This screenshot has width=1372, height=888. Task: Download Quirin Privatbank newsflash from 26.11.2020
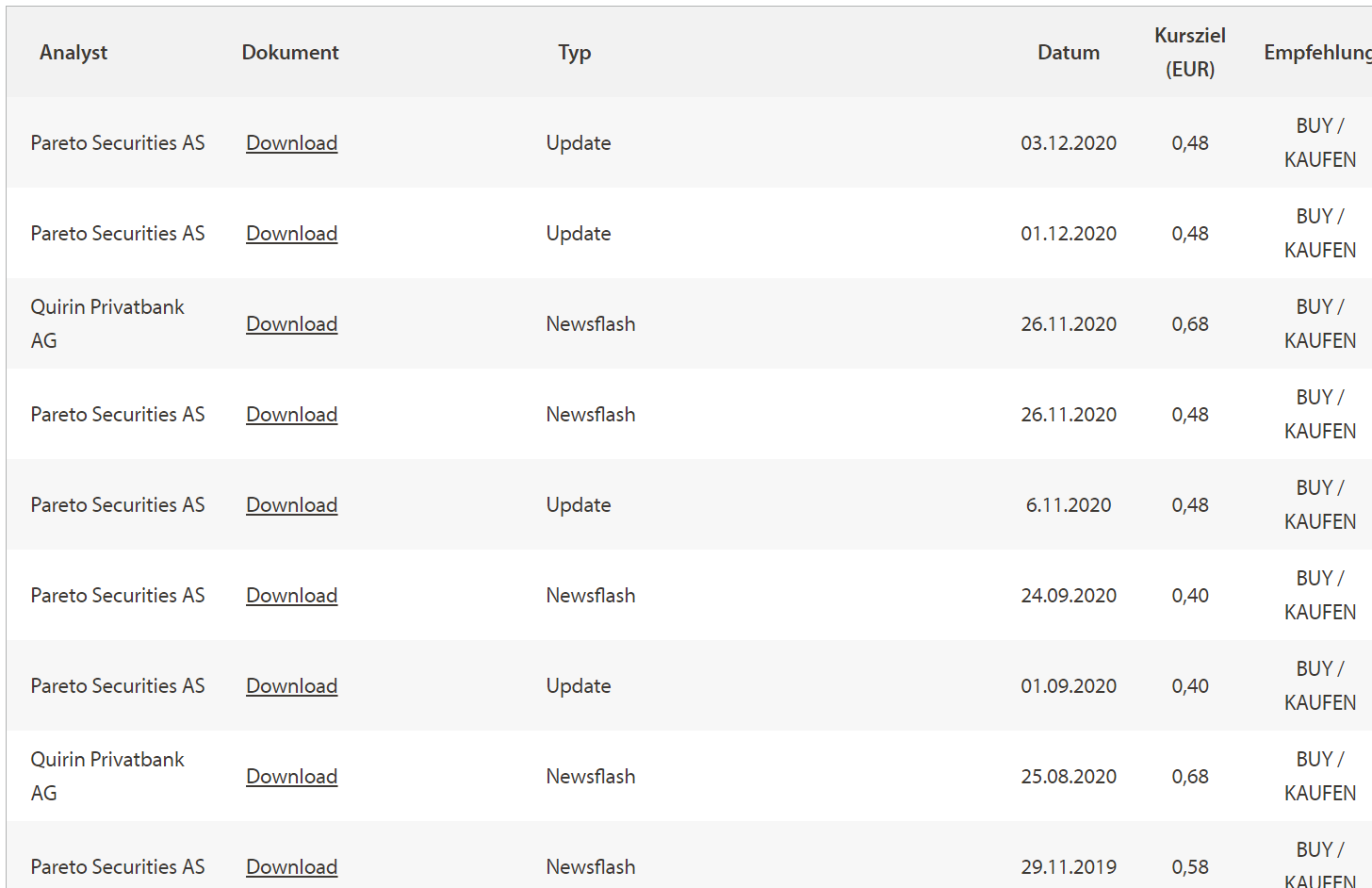[x=291, y=324]
